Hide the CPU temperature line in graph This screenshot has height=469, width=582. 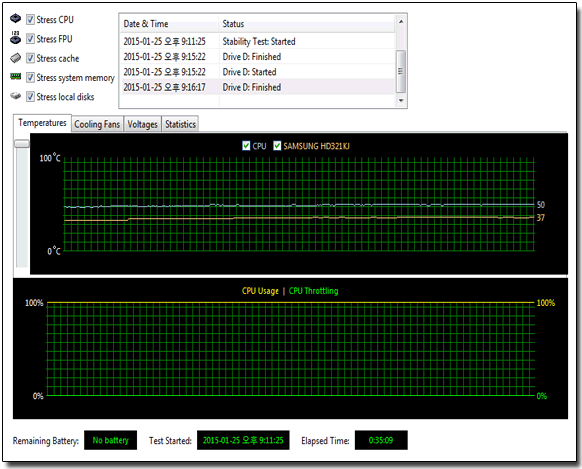point(246,145)
